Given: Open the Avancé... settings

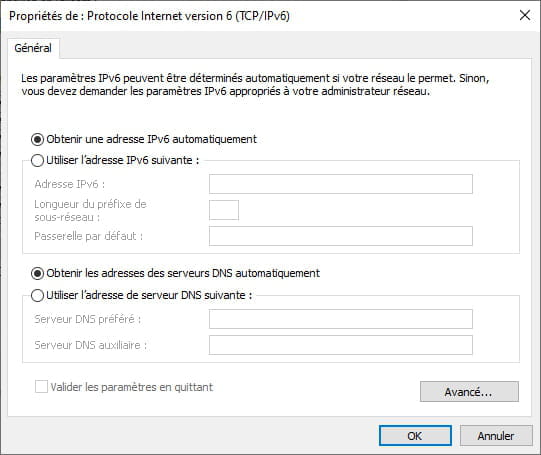Looking at the screenshot, I should pos(469,392).
